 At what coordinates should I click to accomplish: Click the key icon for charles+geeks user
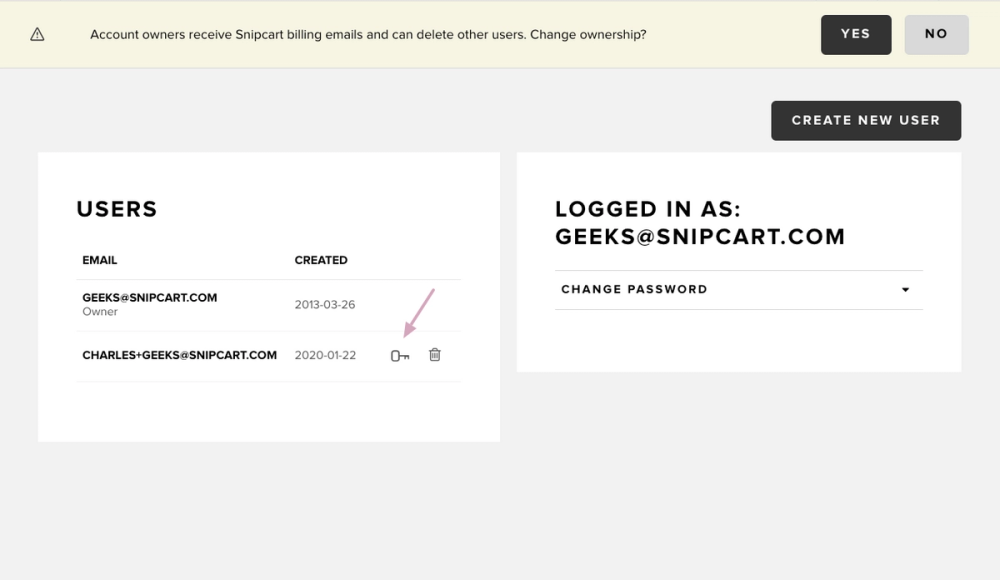point(399,356)
